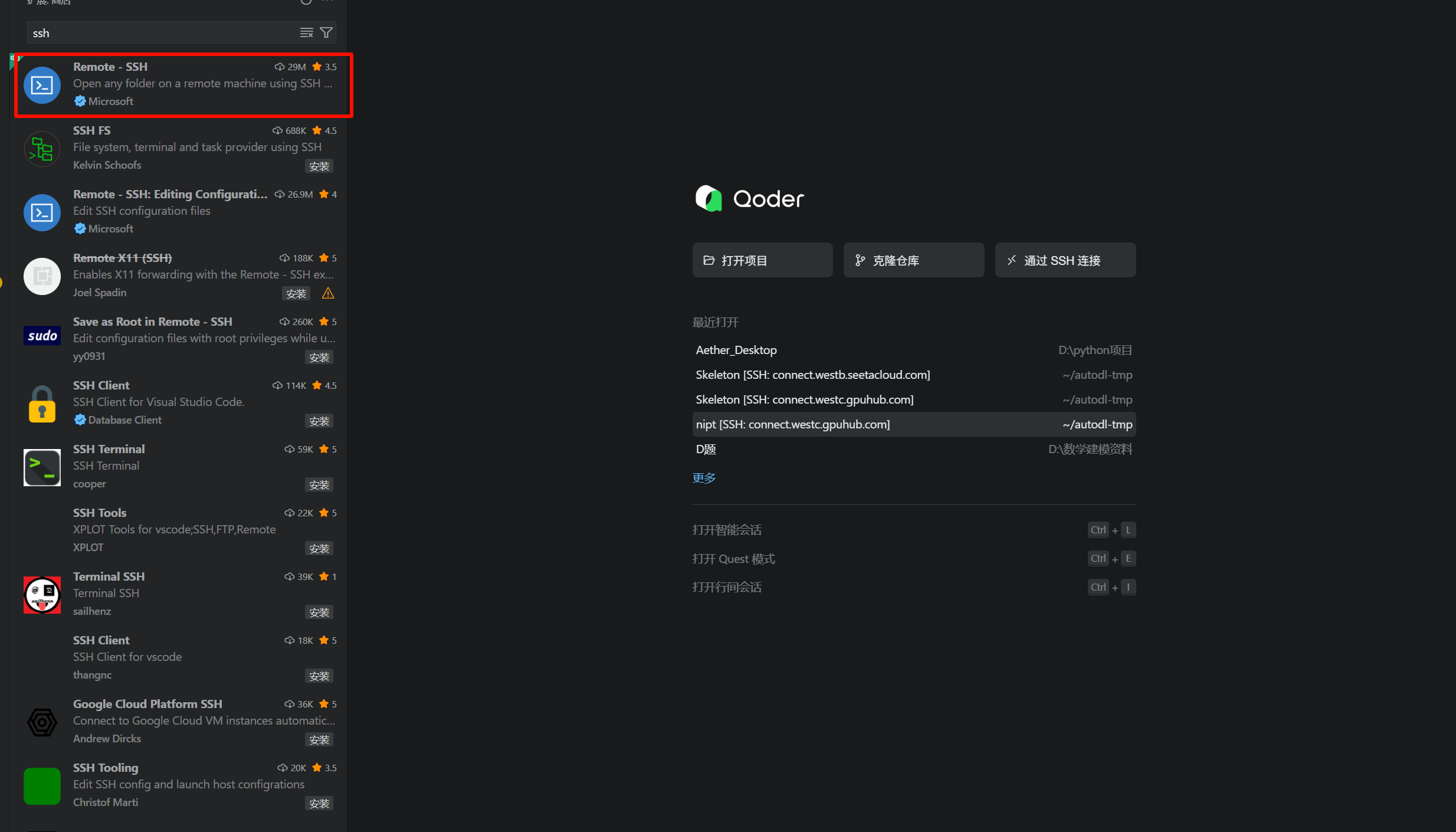
Task: Click the SSH FS extension icon
Action: [42, 149]
